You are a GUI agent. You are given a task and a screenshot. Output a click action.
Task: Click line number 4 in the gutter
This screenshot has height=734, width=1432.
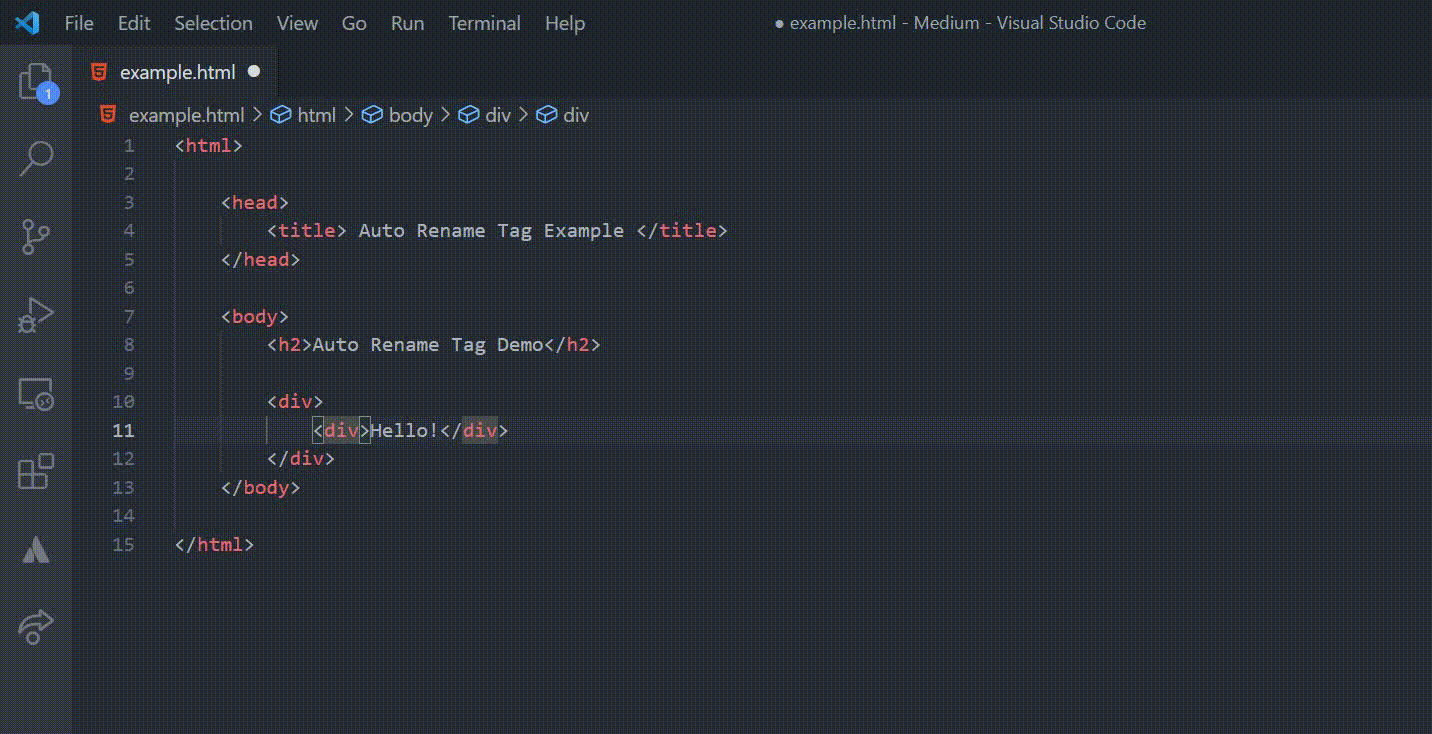point(128,231)
